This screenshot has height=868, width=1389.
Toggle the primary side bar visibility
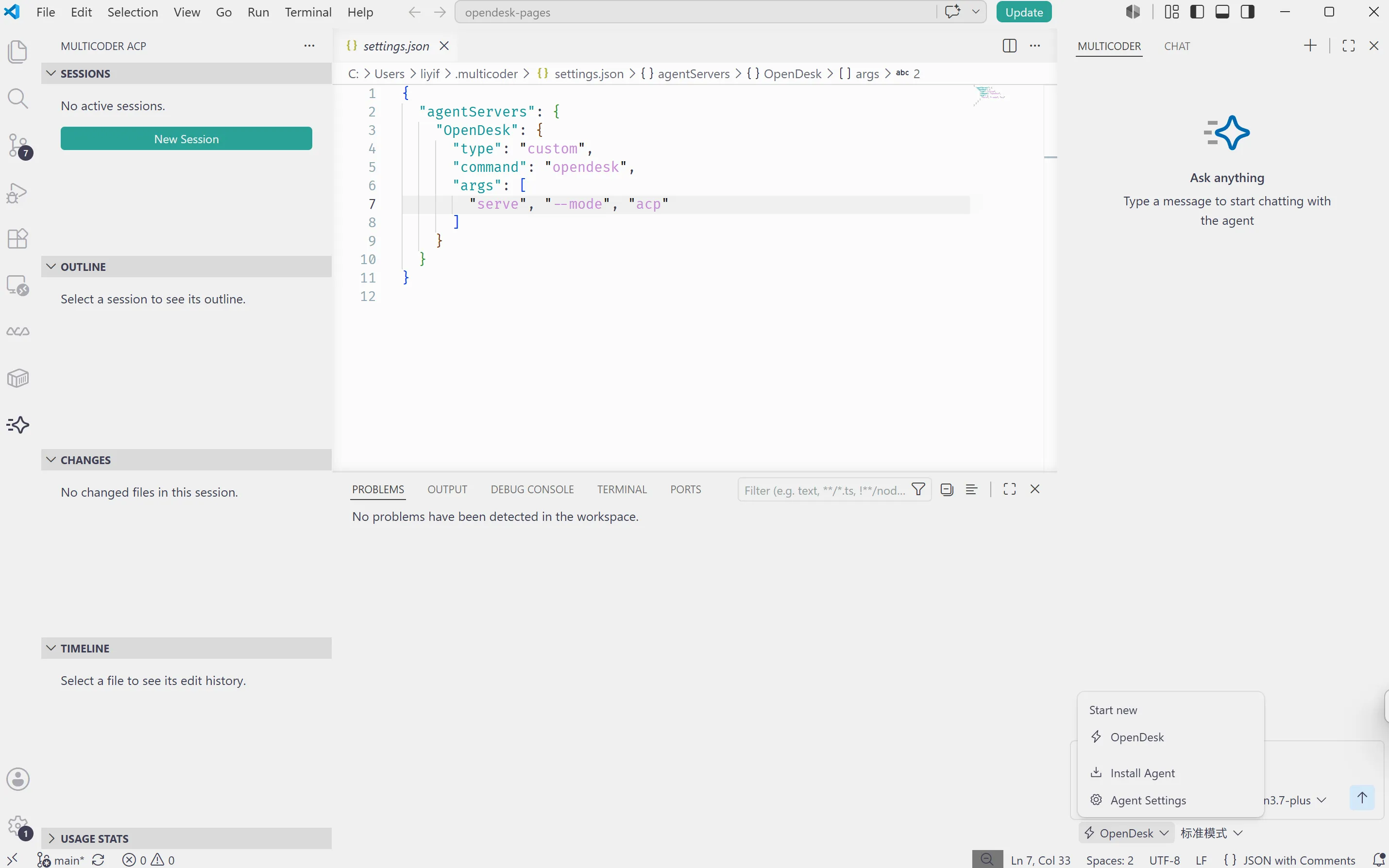tap(1197, 12)
